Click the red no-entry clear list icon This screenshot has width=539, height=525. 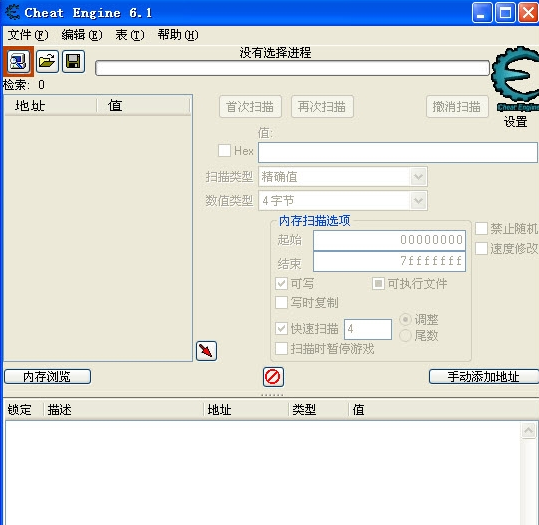point(273,376)
